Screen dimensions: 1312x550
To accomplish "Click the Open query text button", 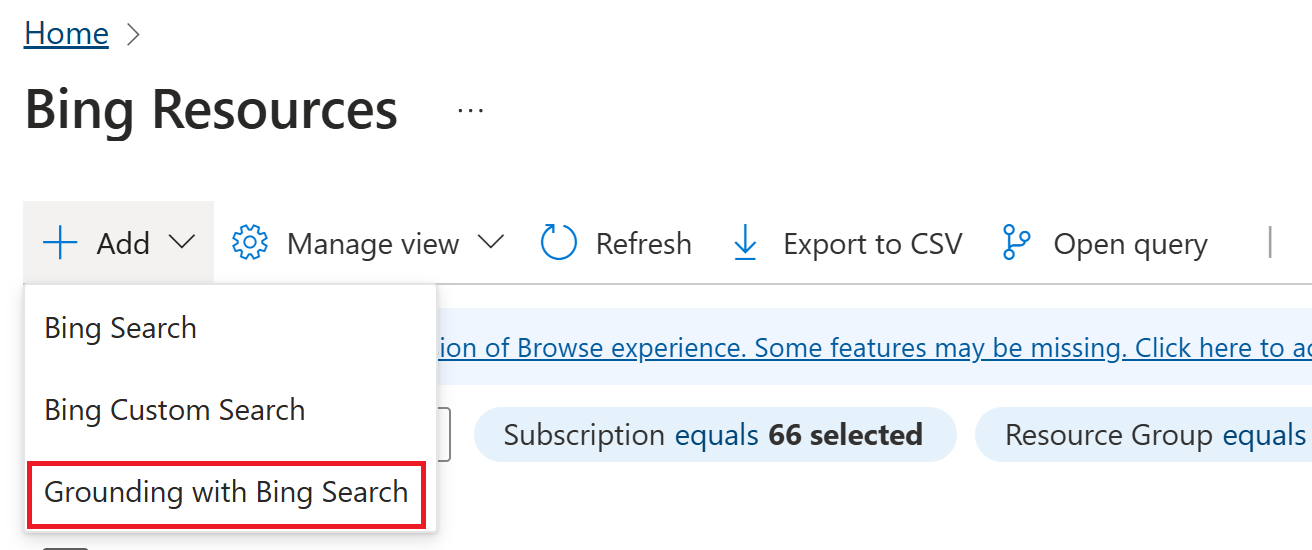I will click(x=1130, y=244).
